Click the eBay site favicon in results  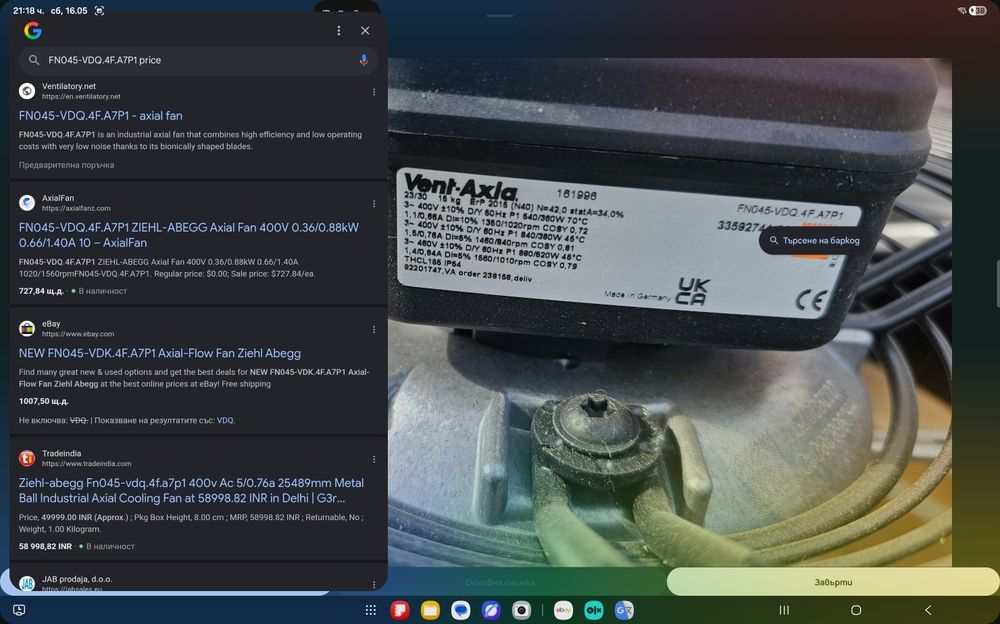point(27,328)
